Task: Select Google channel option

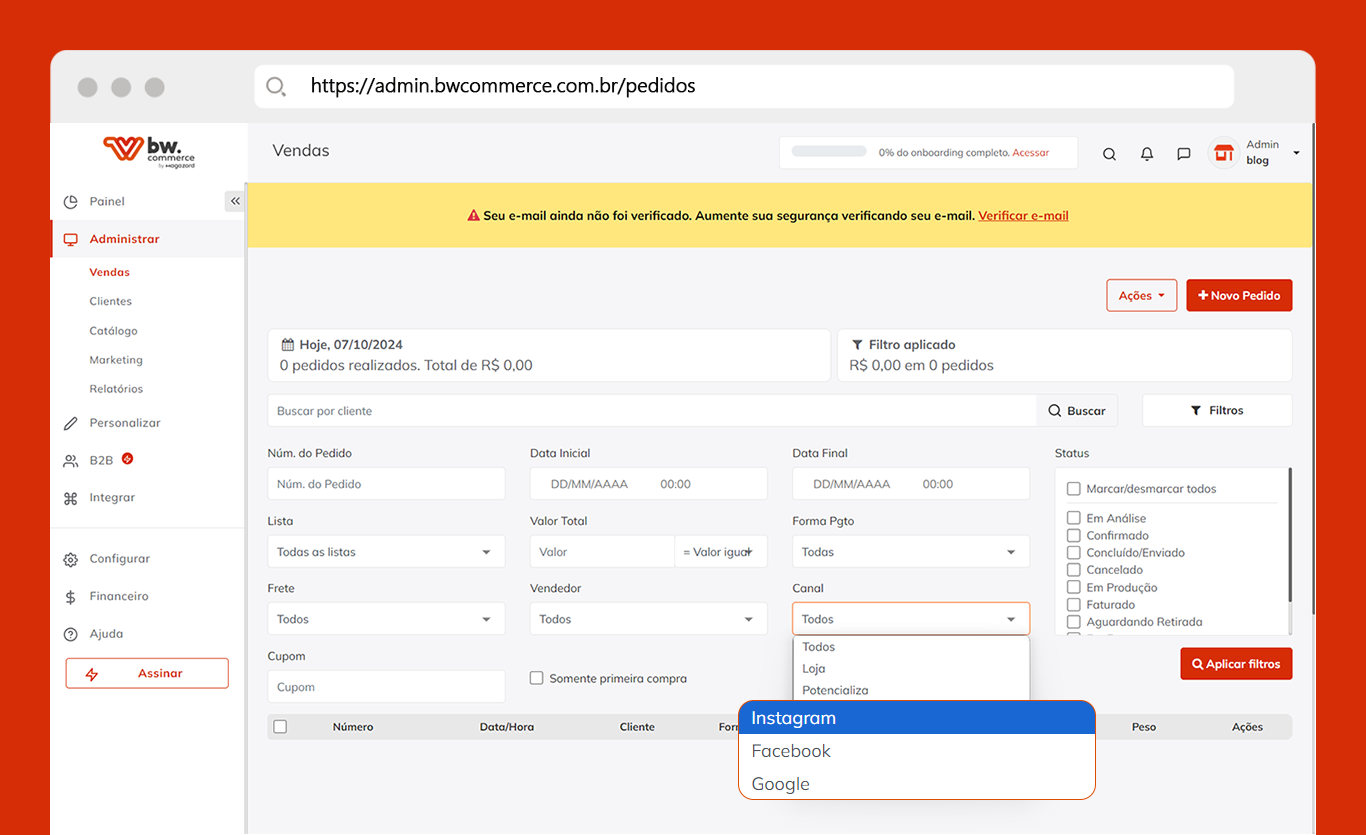Action: click(x=917, y=784)
